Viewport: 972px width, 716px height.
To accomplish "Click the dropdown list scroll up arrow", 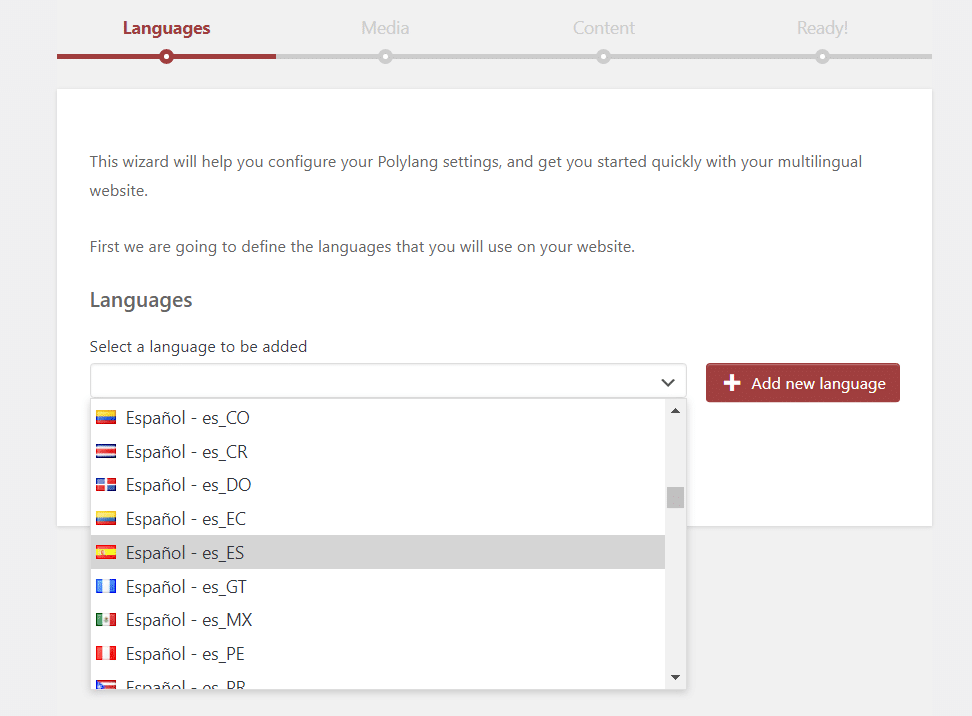I will coord(676,411).
